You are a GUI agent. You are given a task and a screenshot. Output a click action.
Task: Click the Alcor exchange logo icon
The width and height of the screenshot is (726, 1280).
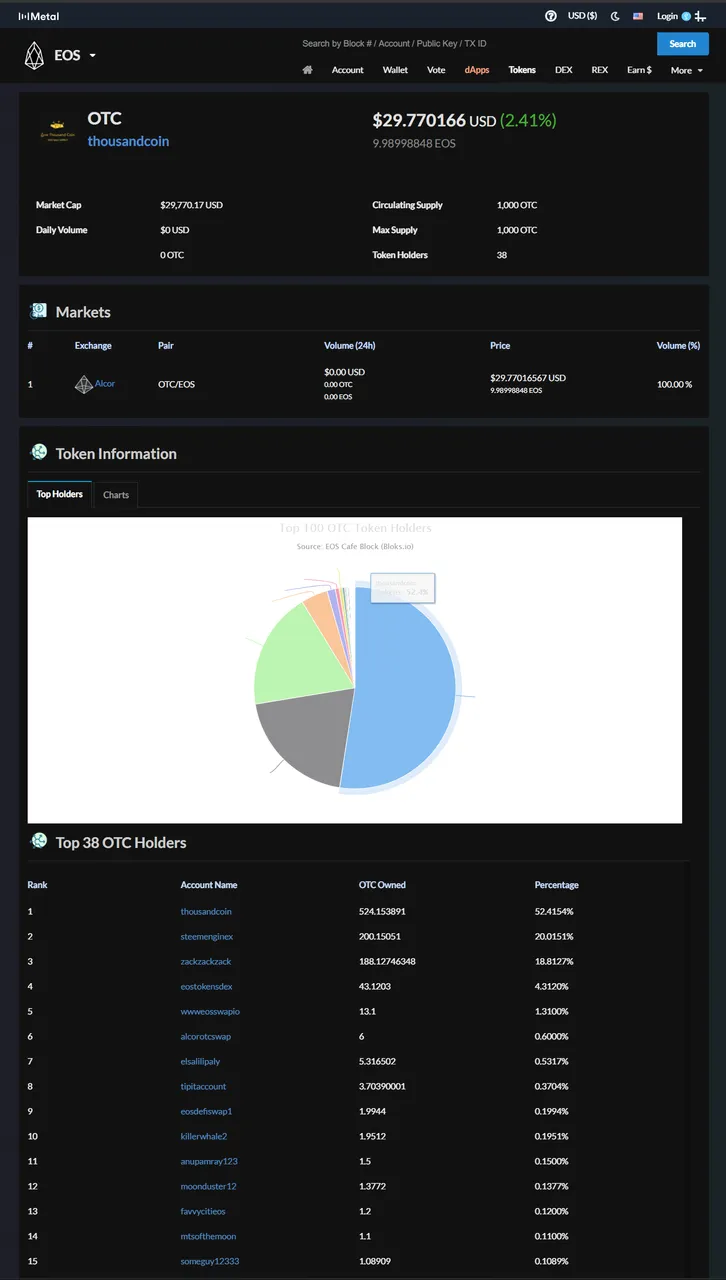pos(84,384)
